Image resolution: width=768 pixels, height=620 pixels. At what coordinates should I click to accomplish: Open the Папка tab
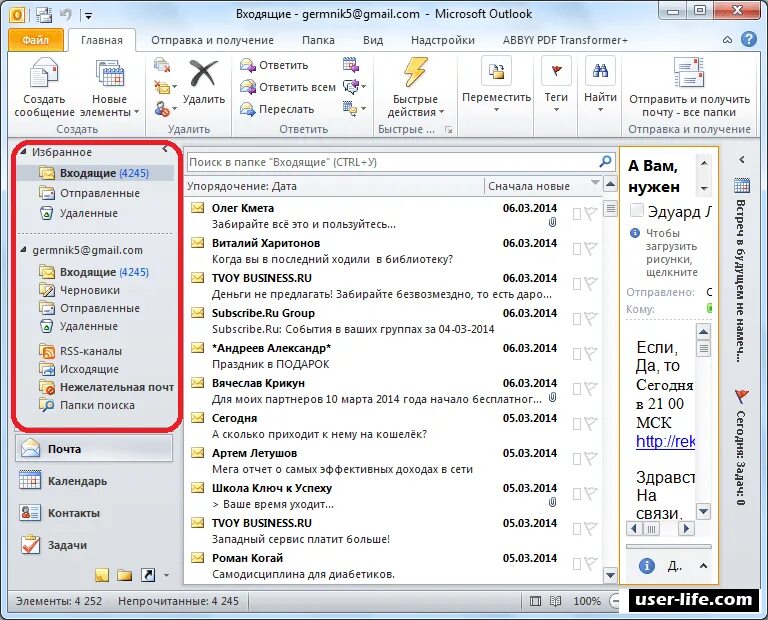318,40
